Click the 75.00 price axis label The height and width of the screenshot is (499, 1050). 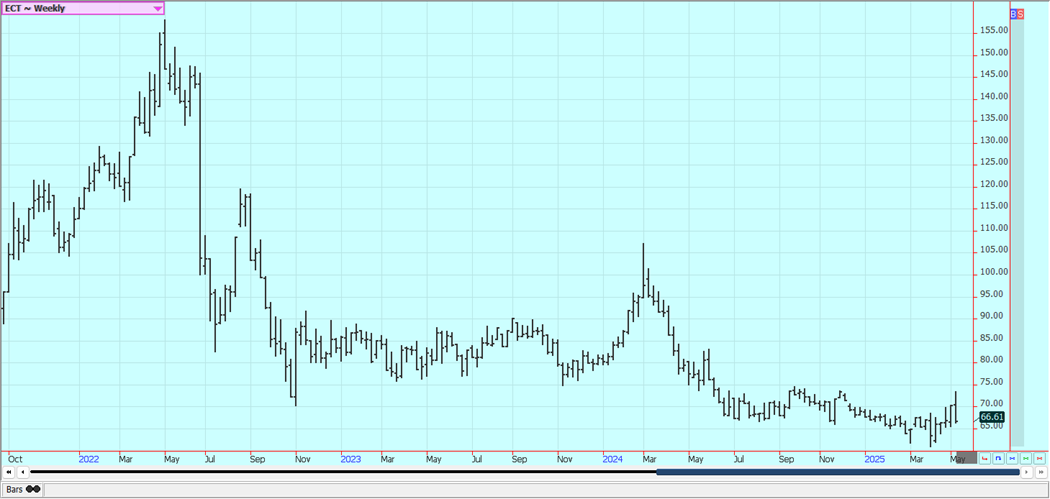[992, 382]
